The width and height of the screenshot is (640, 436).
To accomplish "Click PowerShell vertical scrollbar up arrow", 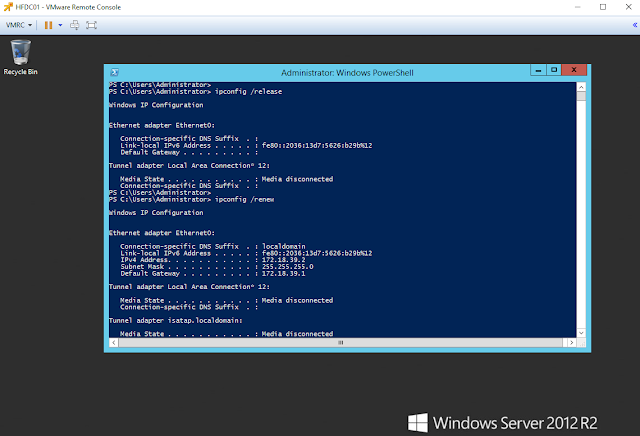I will [581, 87].
